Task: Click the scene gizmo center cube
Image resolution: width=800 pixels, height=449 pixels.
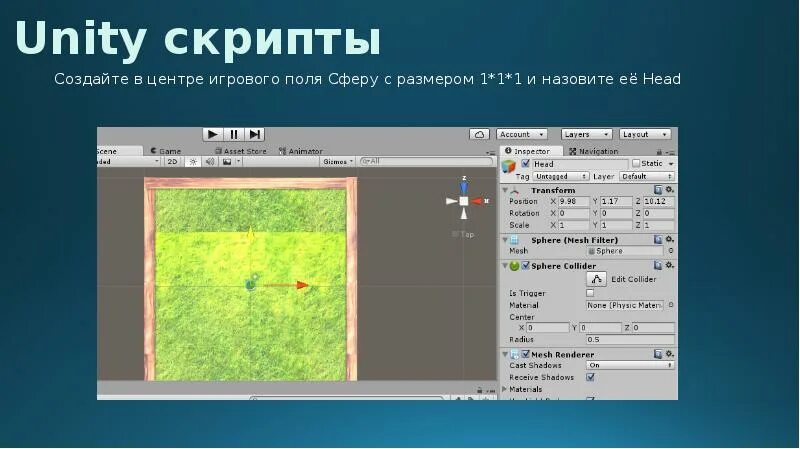Action: [464, 201]
